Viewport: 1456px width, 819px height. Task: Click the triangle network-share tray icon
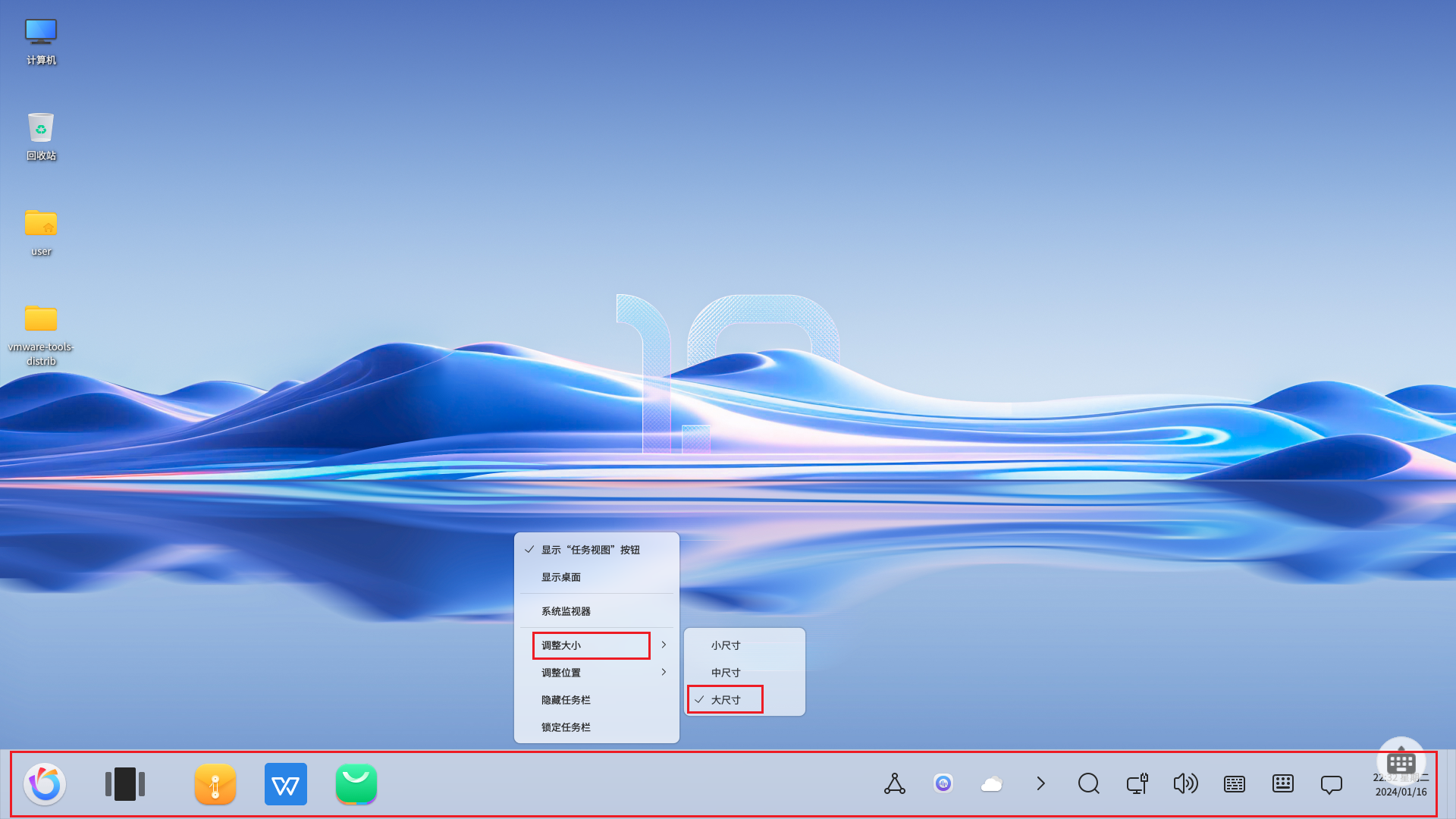pos(895,783)
